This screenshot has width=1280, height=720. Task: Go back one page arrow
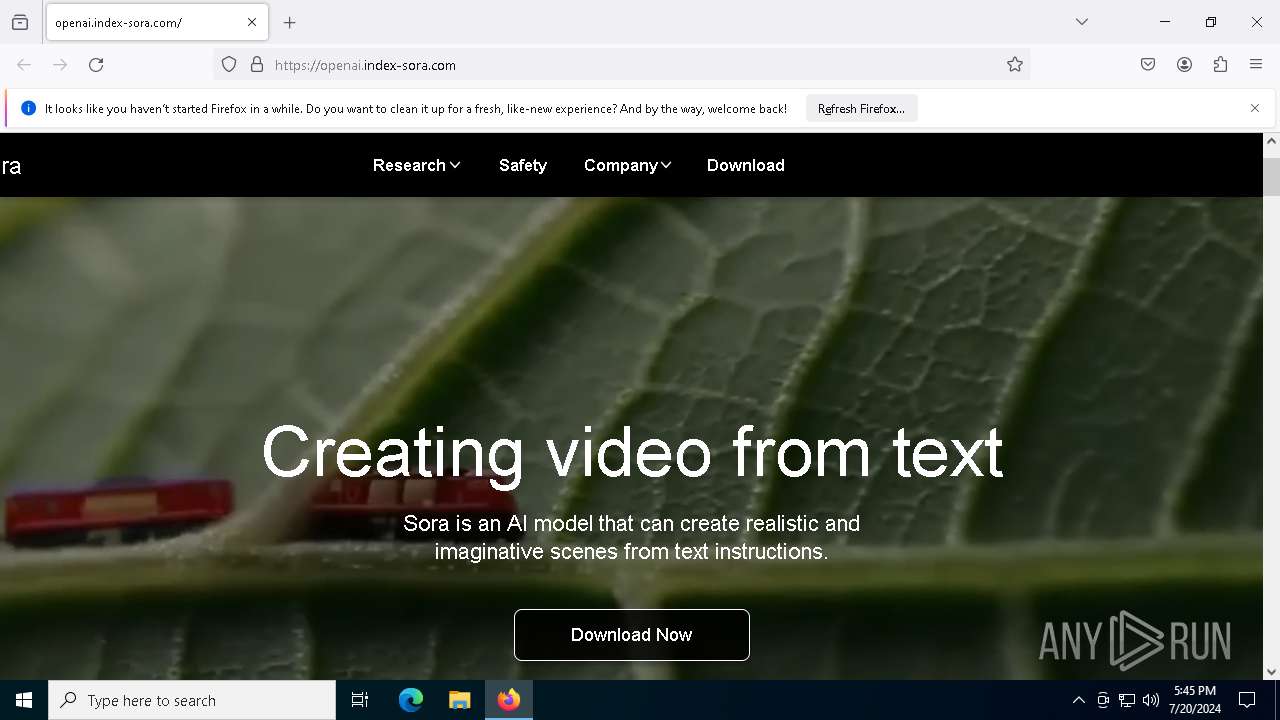tap(24, 65)
